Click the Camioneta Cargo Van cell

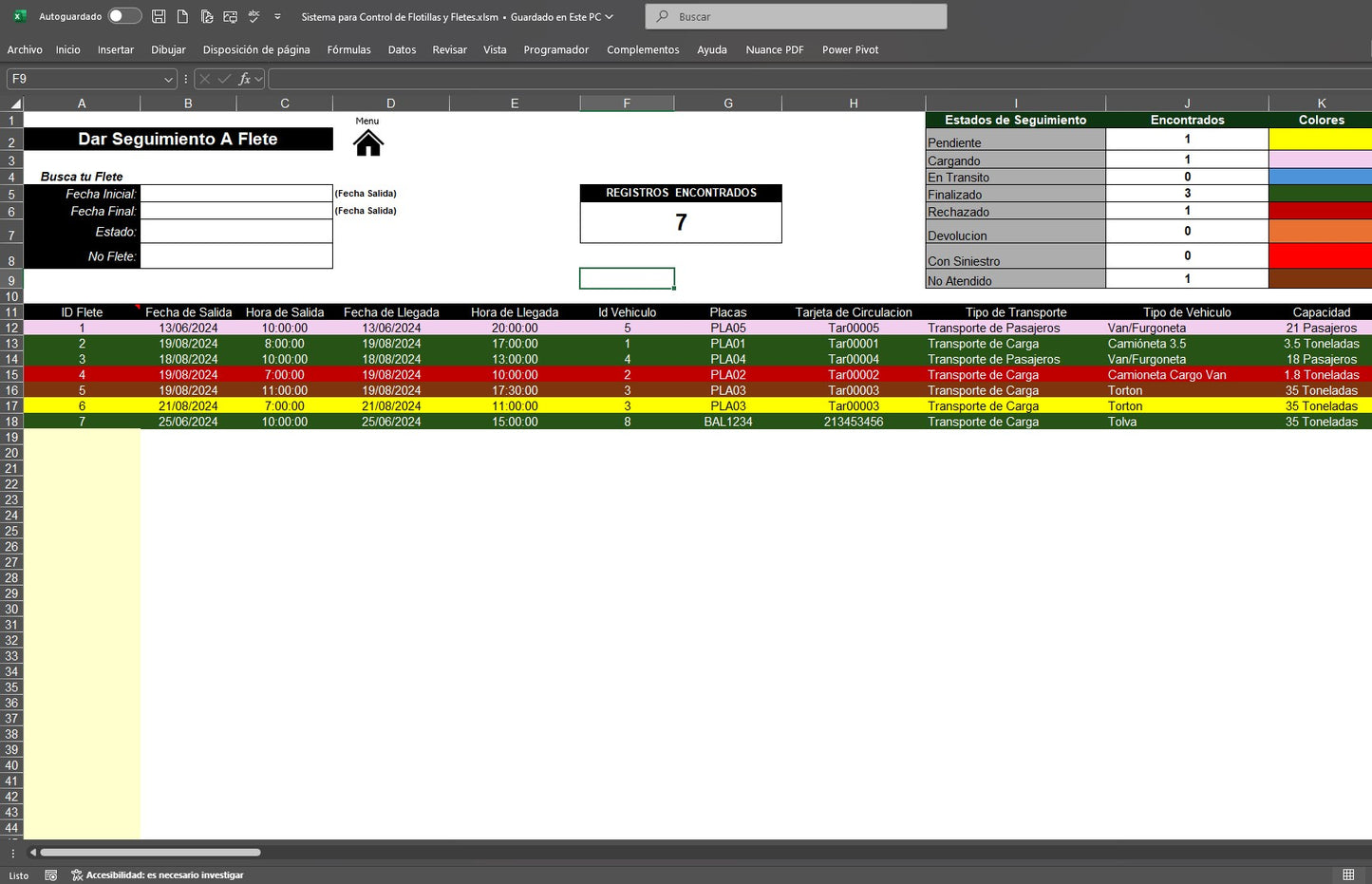[1187, 375]
